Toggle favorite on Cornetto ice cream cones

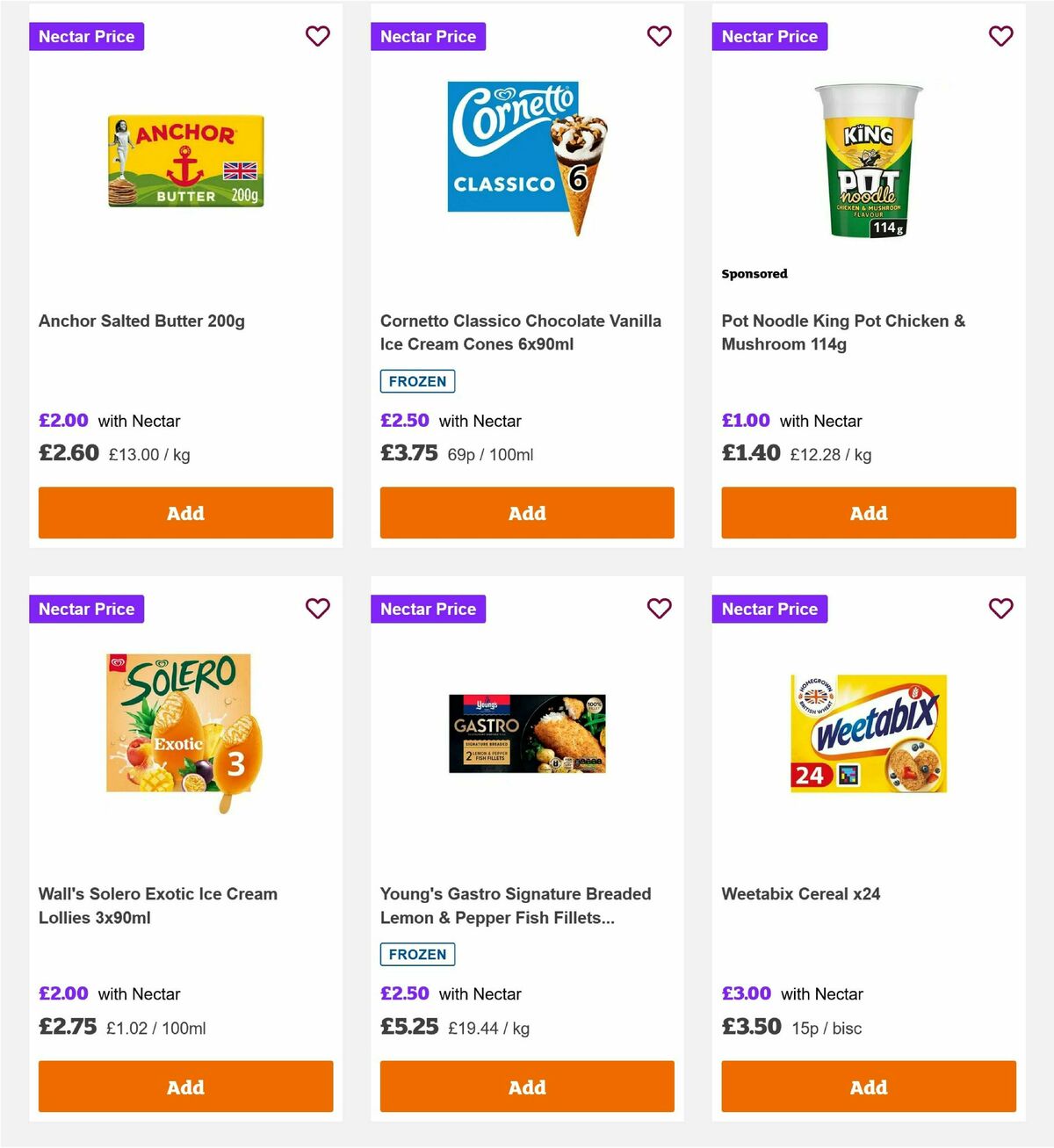(660, 36)
